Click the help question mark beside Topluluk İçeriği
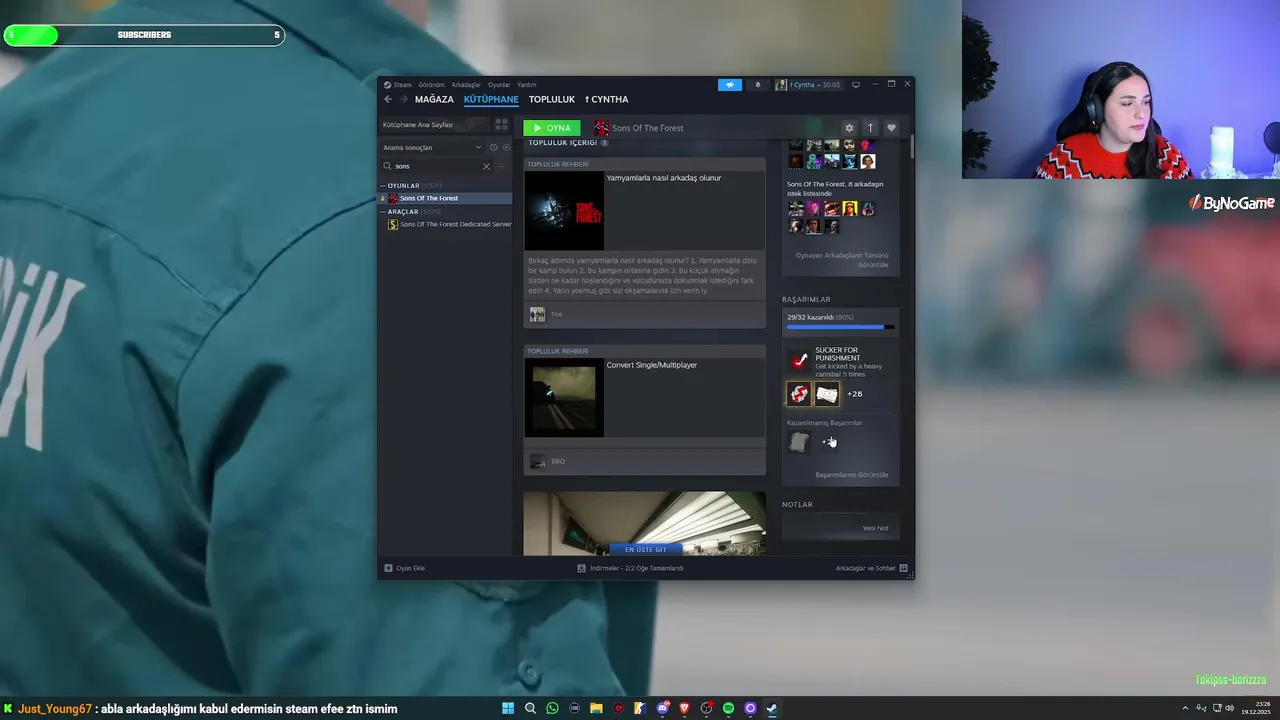Image resolution: width=1280 pixels, height=720 pixels. (x=604, y=143)
